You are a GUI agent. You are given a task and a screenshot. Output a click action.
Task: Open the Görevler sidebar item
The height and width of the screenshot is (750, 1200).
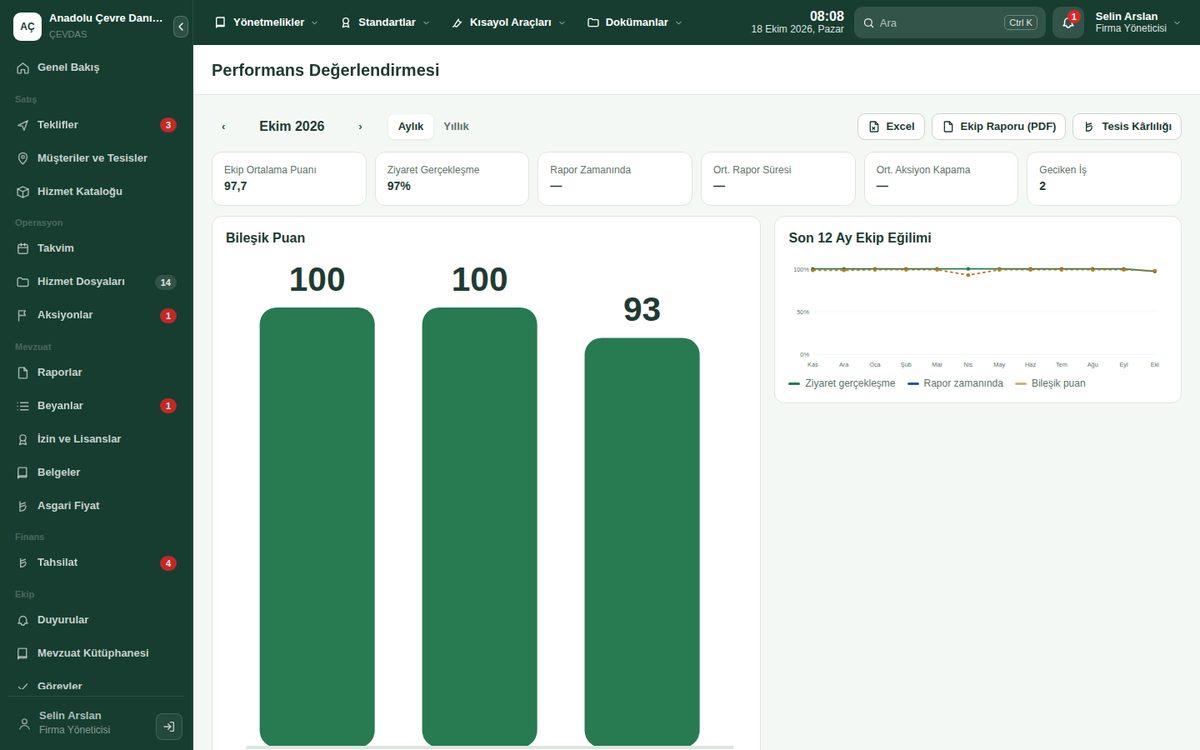click(x=96, y=685)
